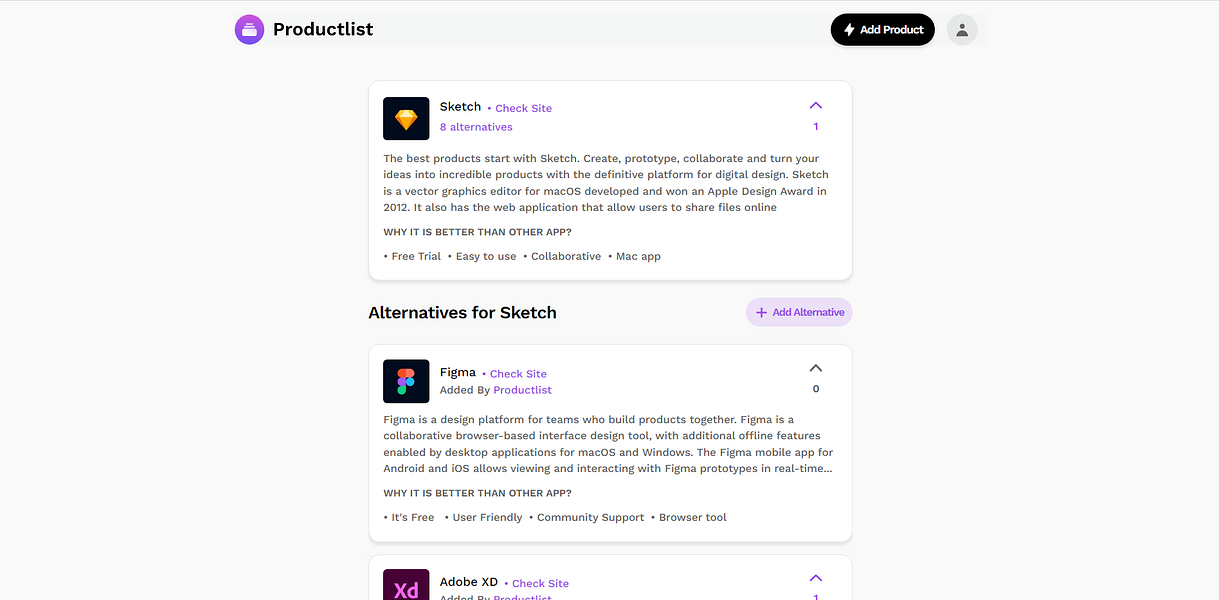The image size is (1219, 600).
Task: Open the user avatar icon top right
Action: 962,29
